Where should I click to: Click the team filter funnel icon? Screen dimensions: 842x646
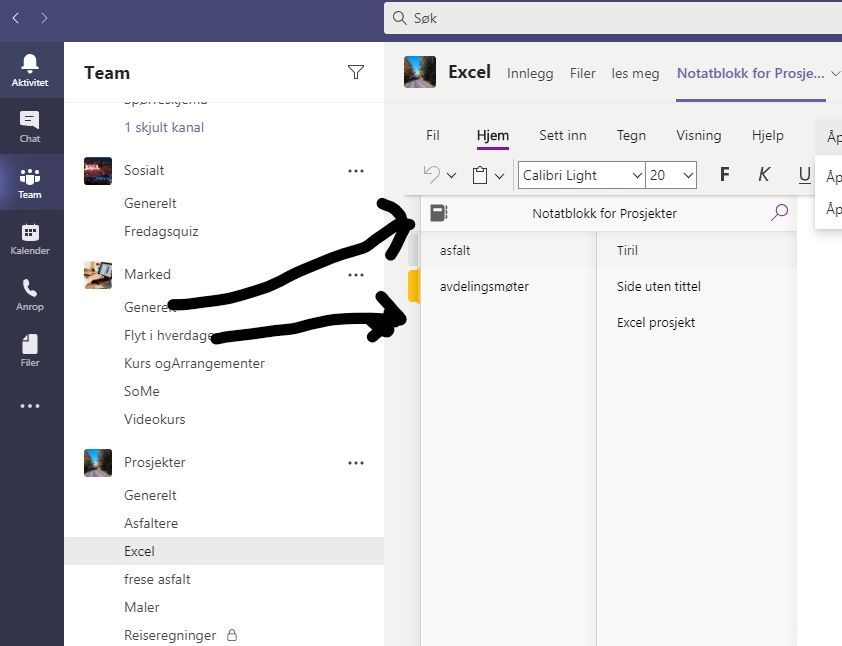[356, 71]
